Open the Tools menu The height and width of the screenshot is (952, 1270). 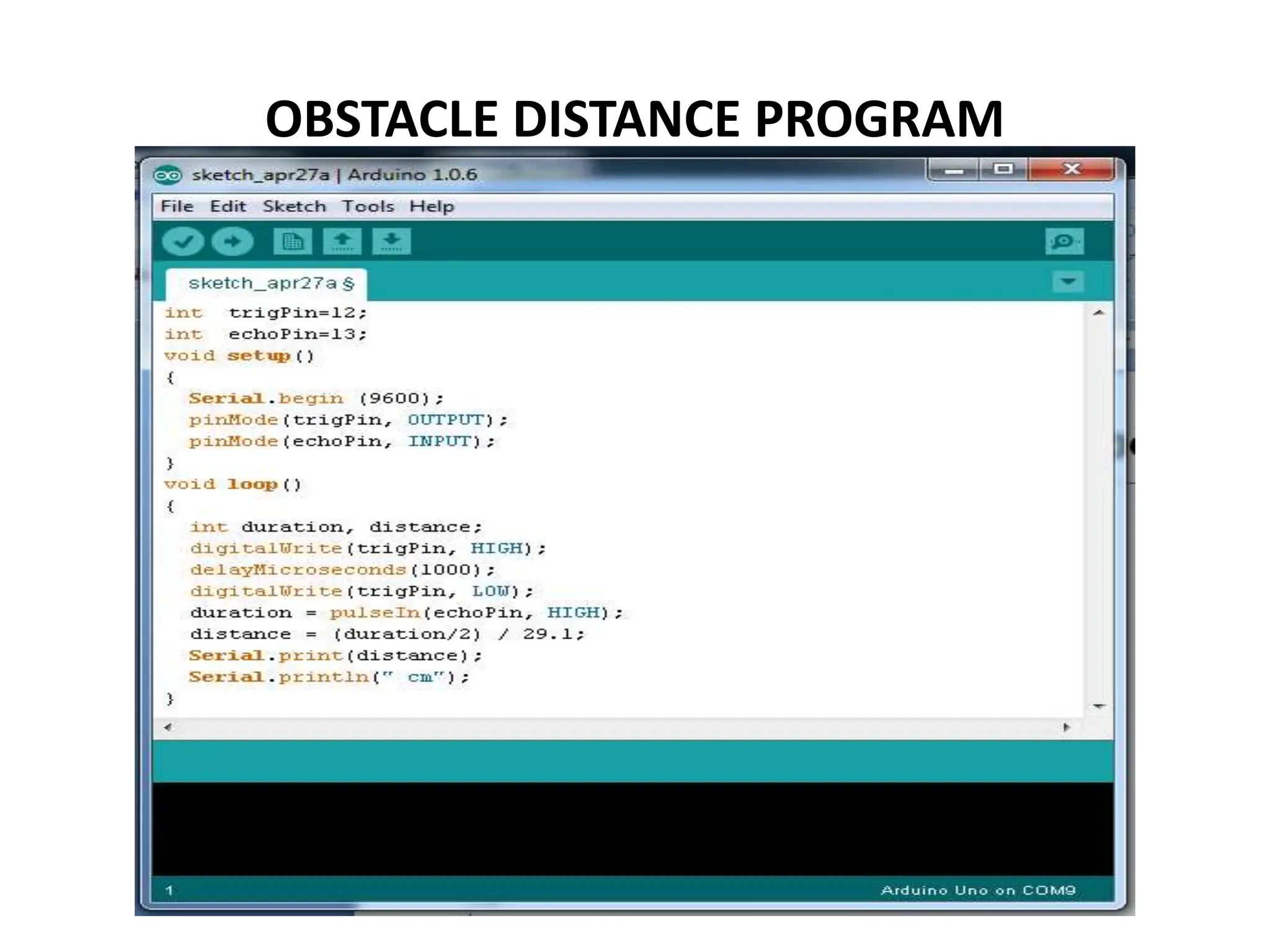pos(368,206)
